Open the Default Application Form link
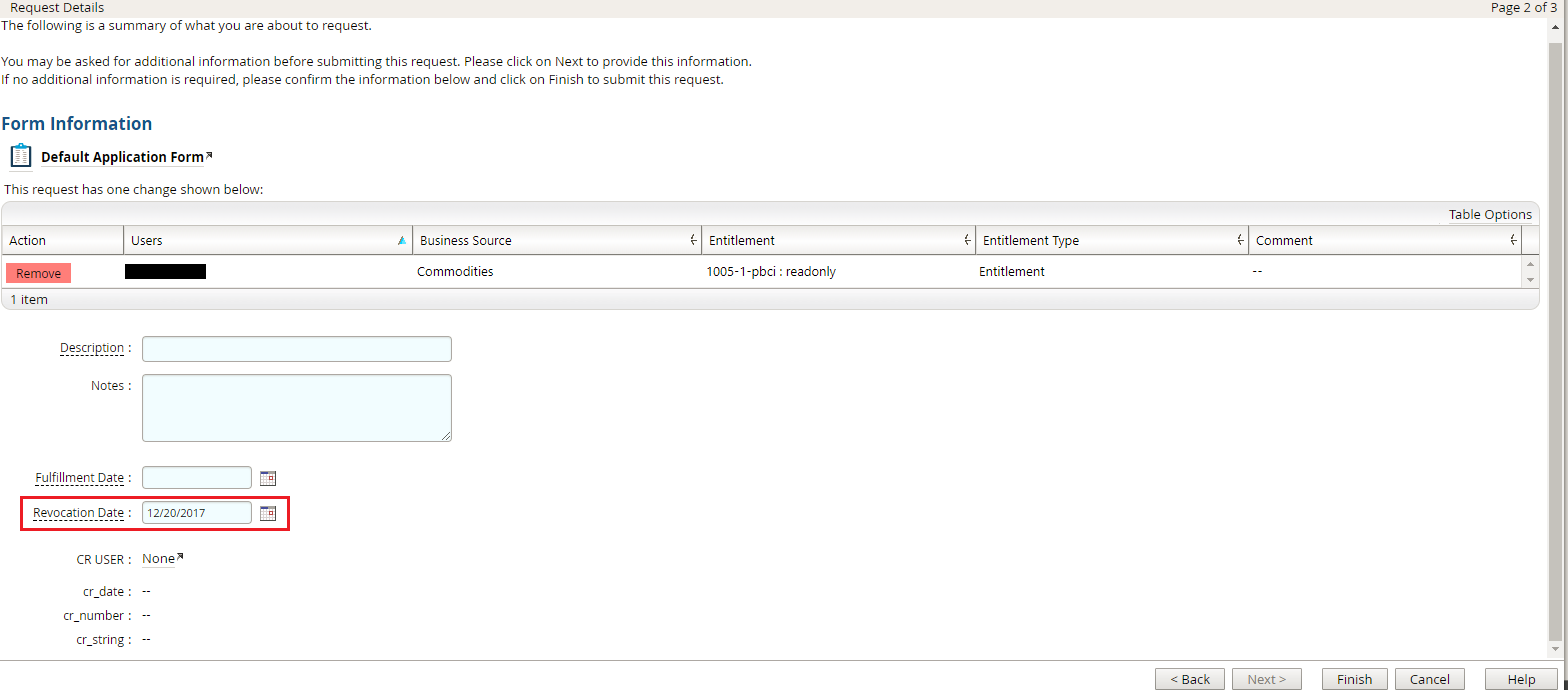Viewport: 1568px width, 690px height. pyautogui.click(x=122, y=157)
